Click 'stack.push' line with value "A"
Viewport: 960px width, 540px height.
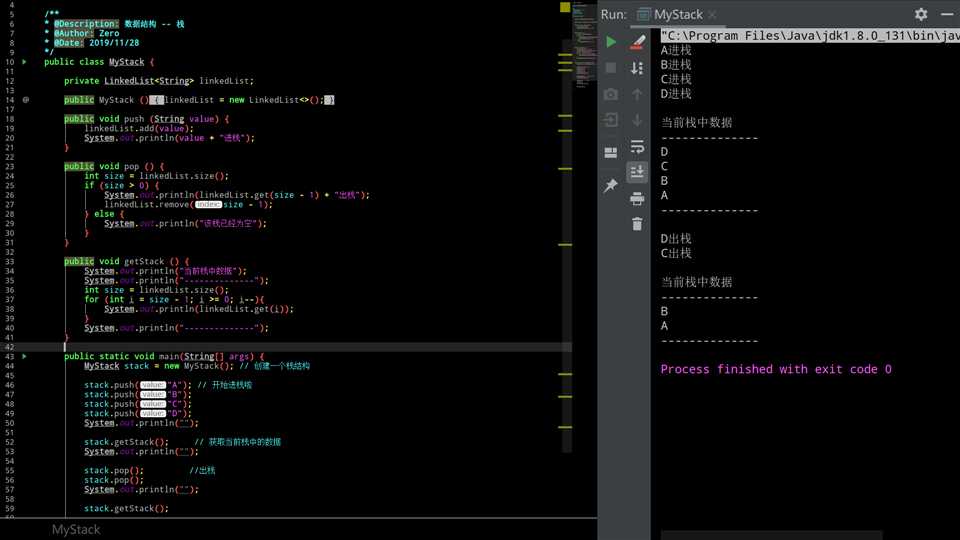[137, 385]
